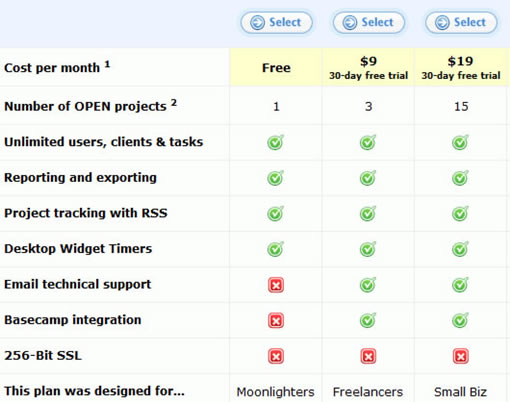Select the $9 Freelancers plan button

point(369,23)
